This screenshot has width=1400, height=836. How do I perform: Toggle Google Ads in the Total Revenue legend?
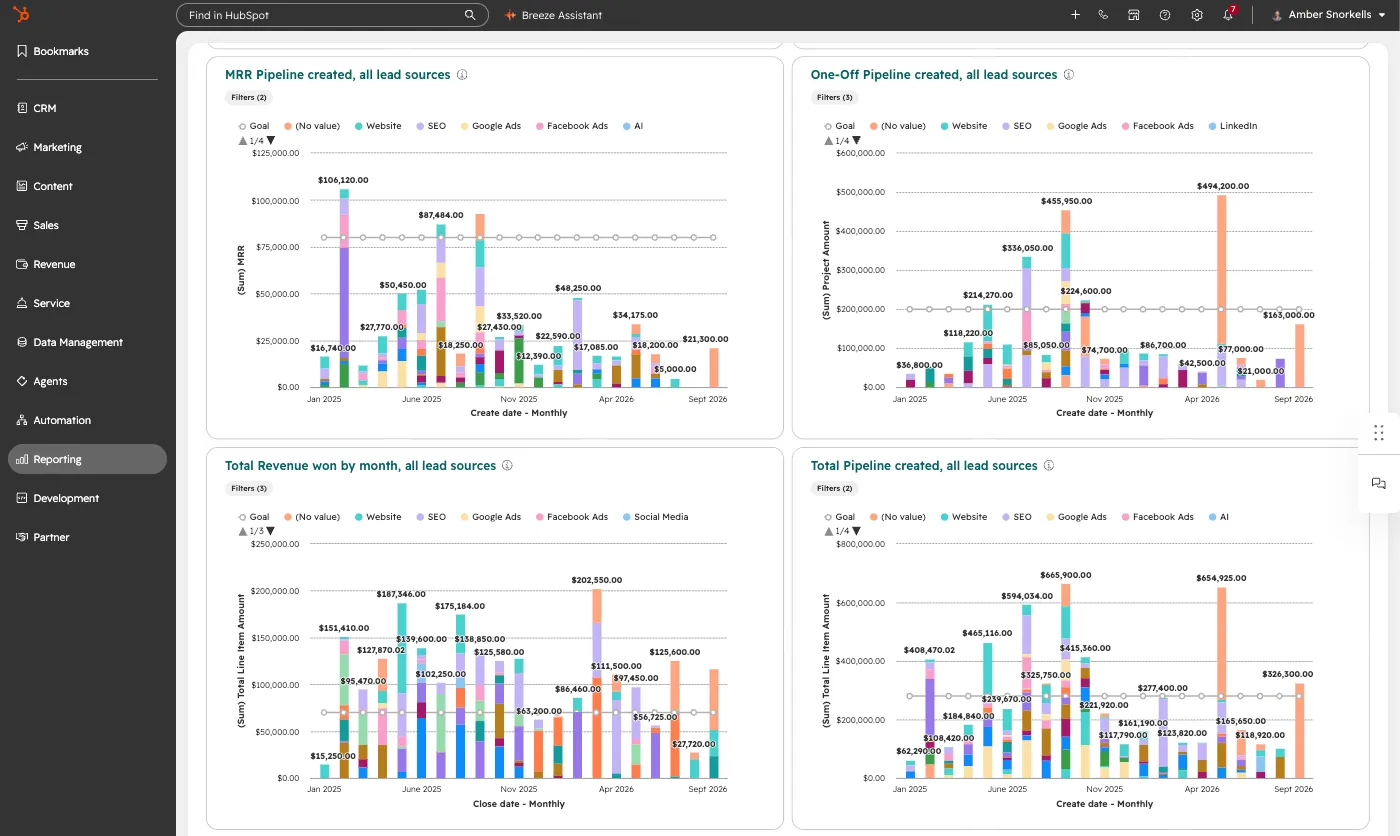[490, 517]
